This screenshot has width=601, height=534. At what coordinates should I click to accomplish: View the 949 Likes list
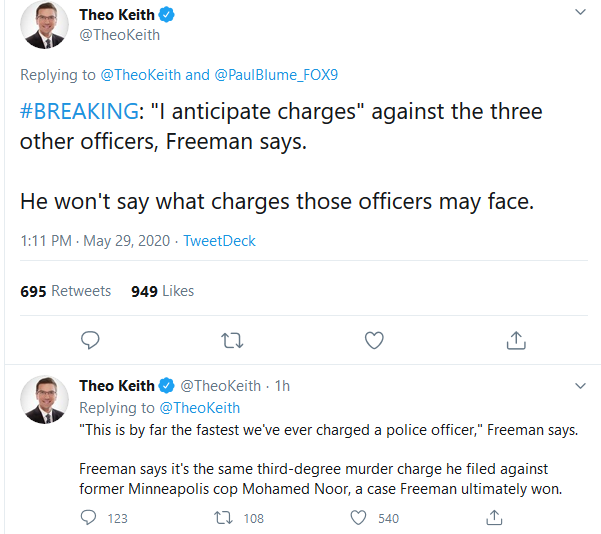tap(162, 291)
